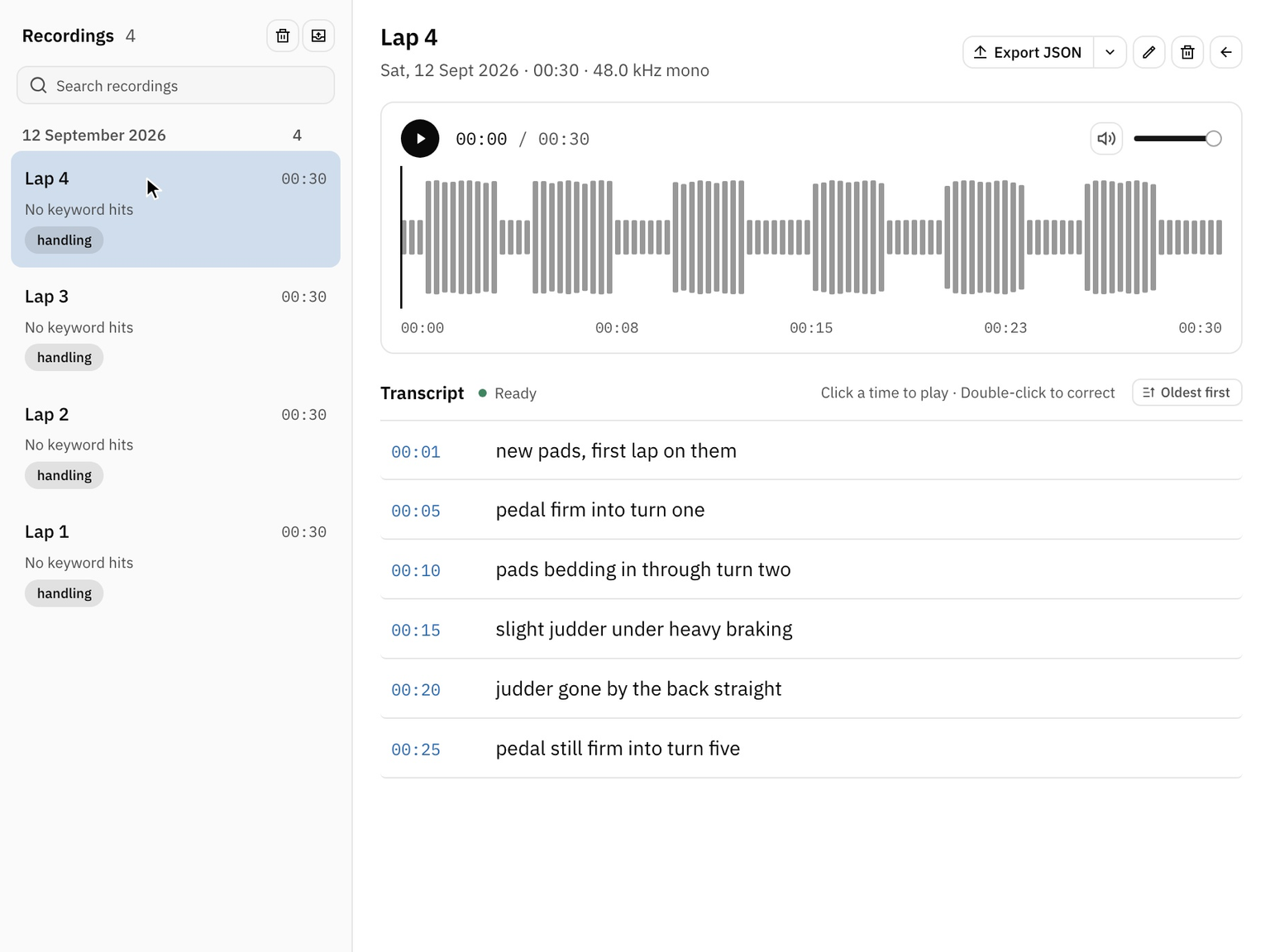This screenshot has width=1270, height=952.
Task: Jump to timestamp 00:15 in transcript
Action: pos(416,631)
